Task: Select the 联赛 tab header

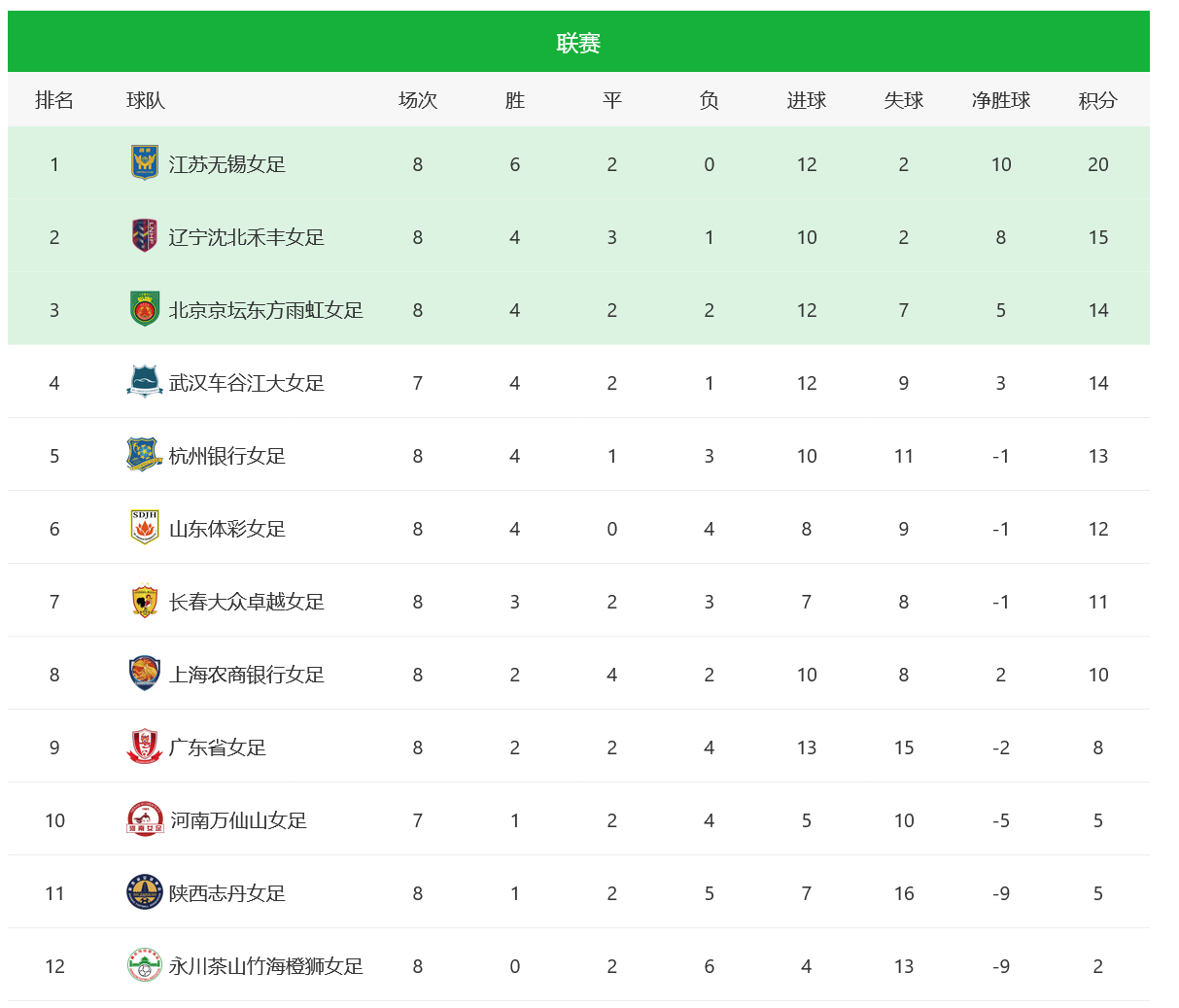Action: pyautogui.click(x=578, y=43)
